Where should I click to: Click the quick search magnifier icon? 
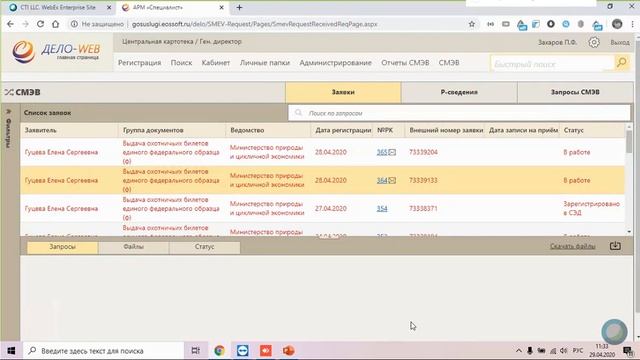622,62
